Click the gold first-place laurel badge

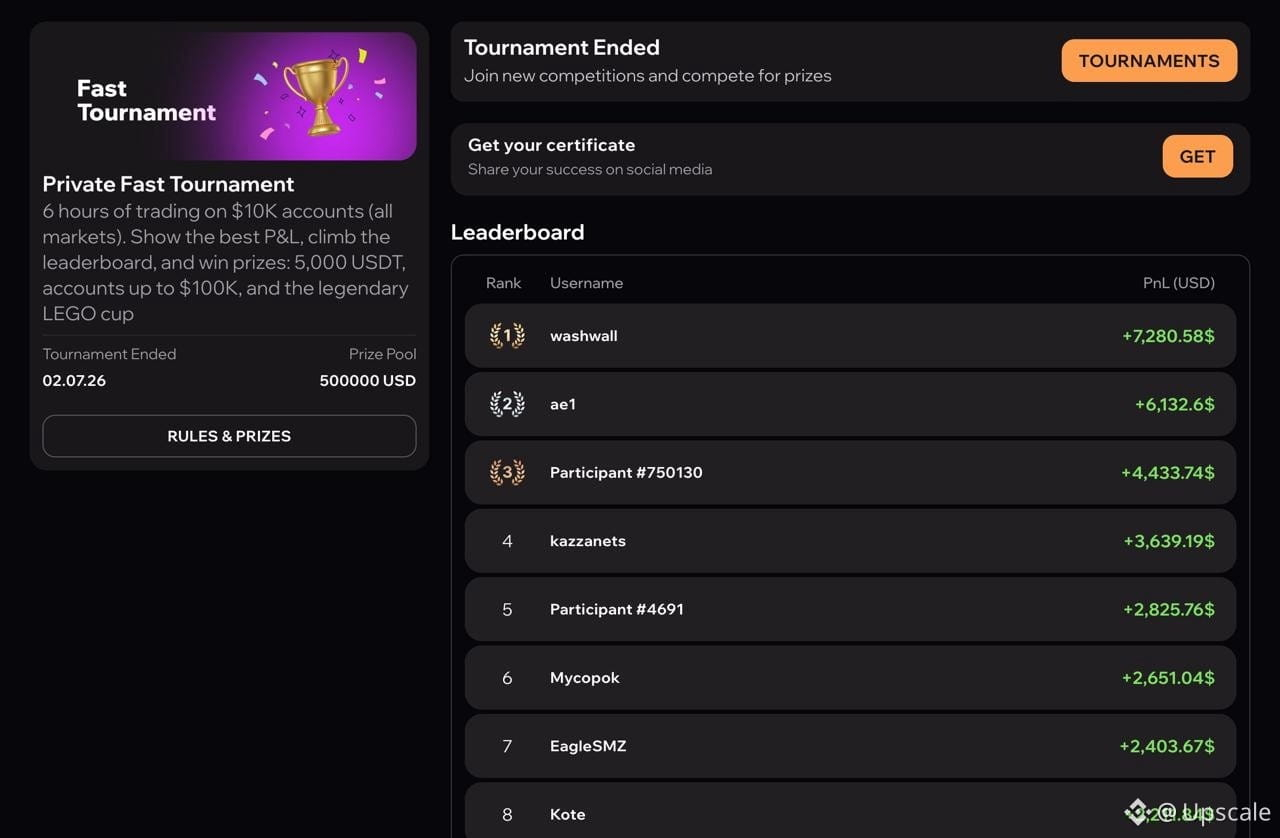[507, 336]
